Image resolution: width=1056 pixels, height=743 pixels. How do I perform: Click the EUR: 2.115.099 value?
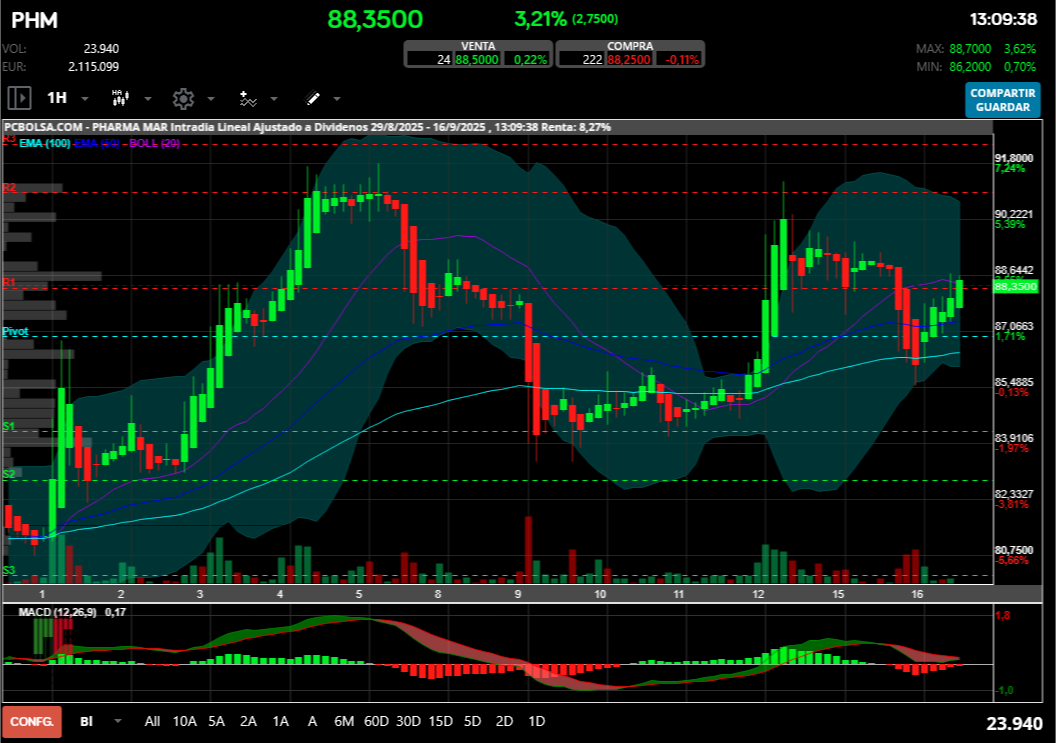[x=94, y=67]
